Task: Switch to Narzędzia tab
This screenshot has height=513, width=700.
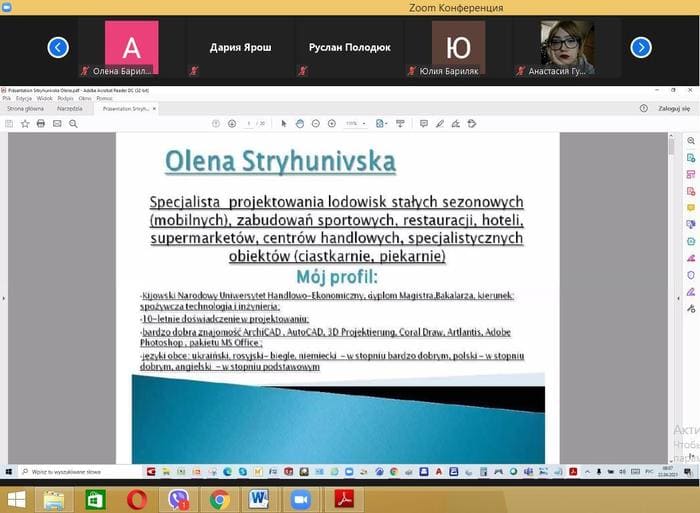Action: [70, 108]
